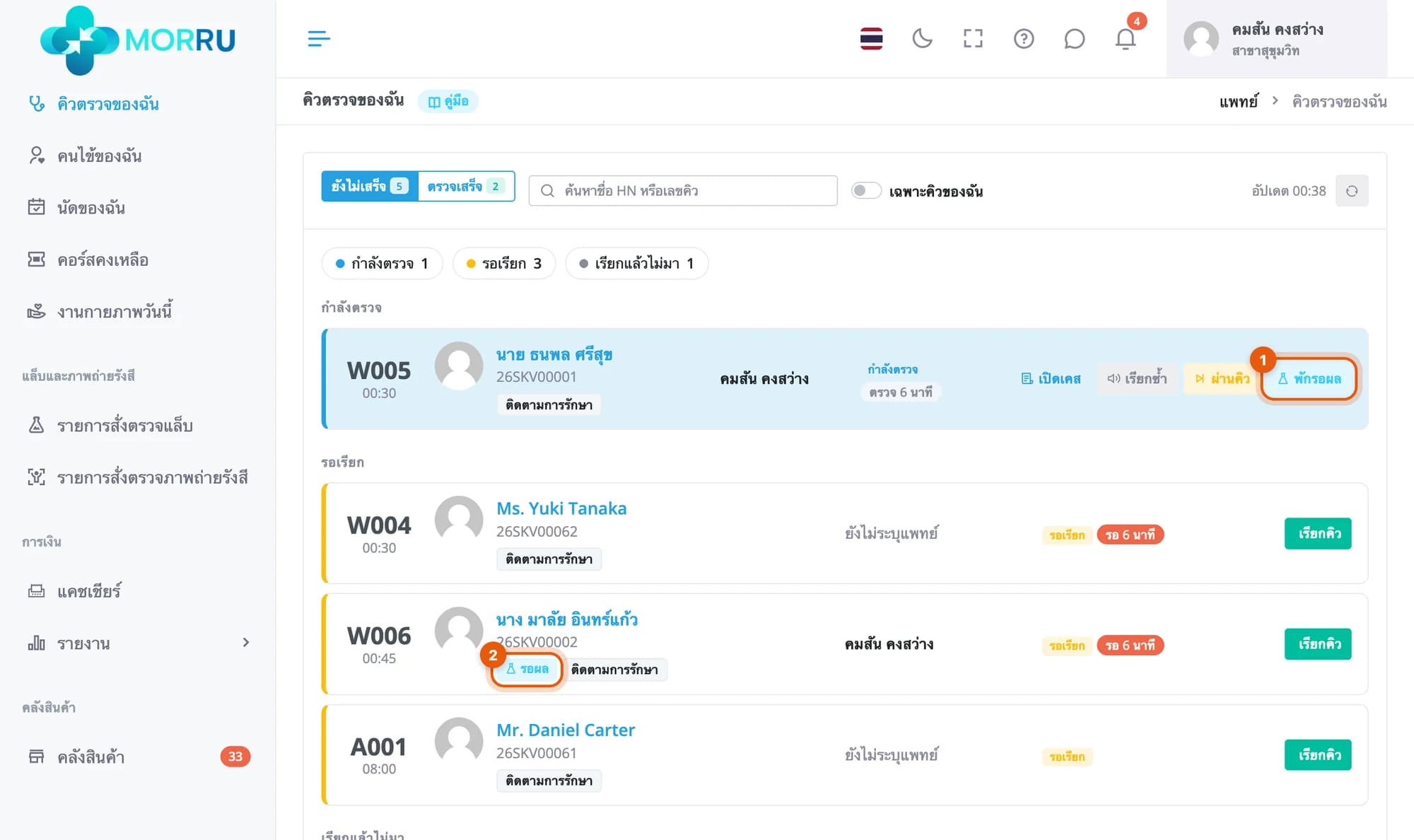Click พักรอผล for W005
The image size is (1414, 840).
coord(1309,379)
